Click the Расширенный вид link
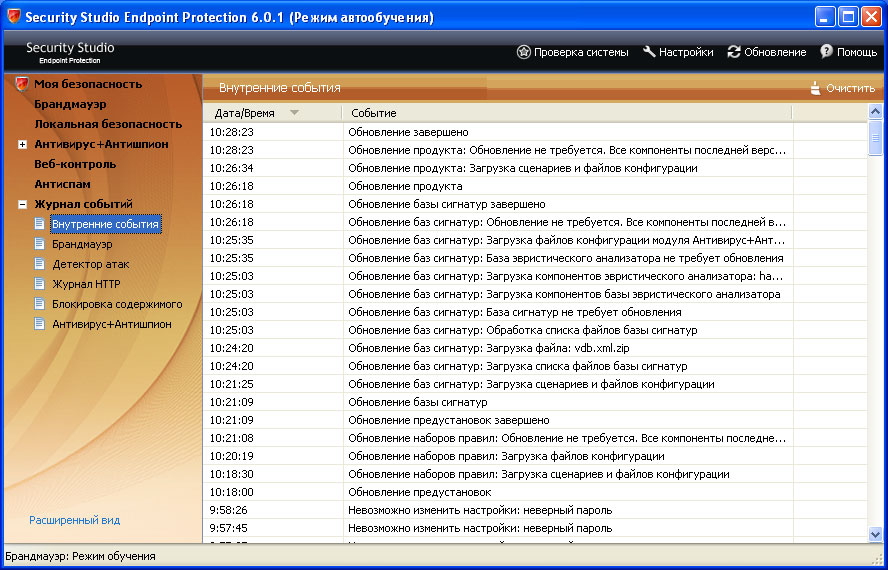Screen dimensions: 888x570 pos(75,520)
